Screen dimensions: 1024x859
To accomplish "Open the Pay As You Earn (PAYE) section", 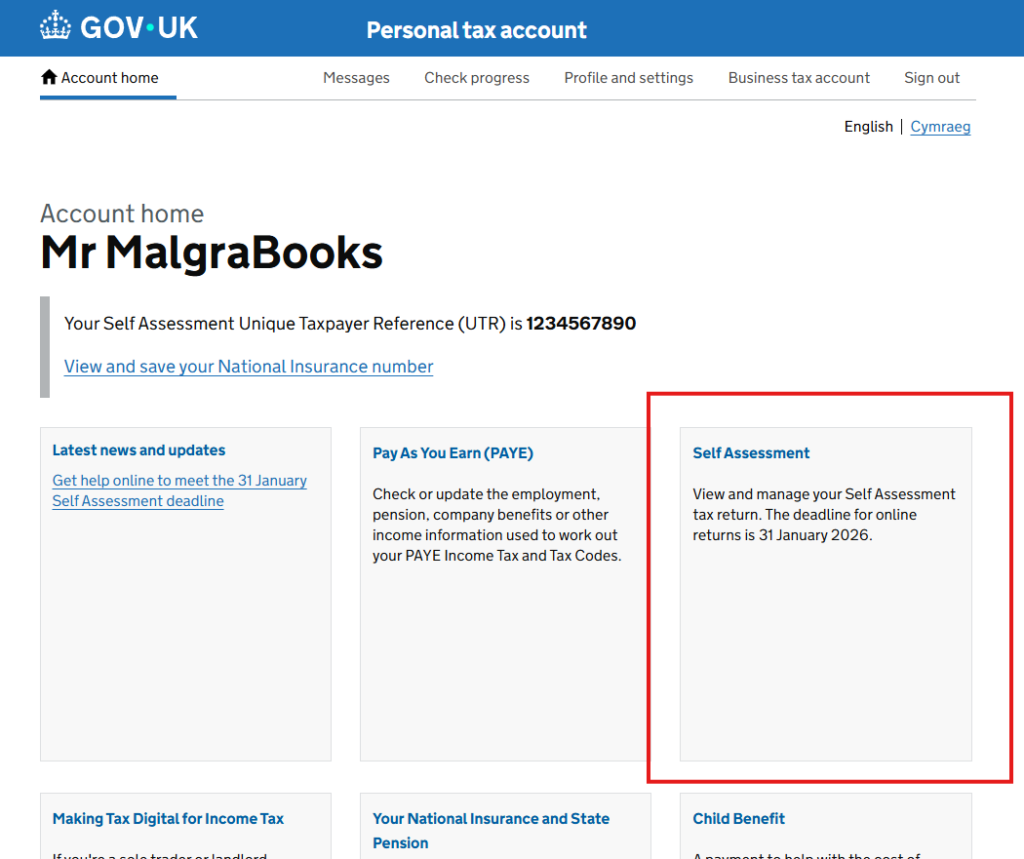I will 453,453.
